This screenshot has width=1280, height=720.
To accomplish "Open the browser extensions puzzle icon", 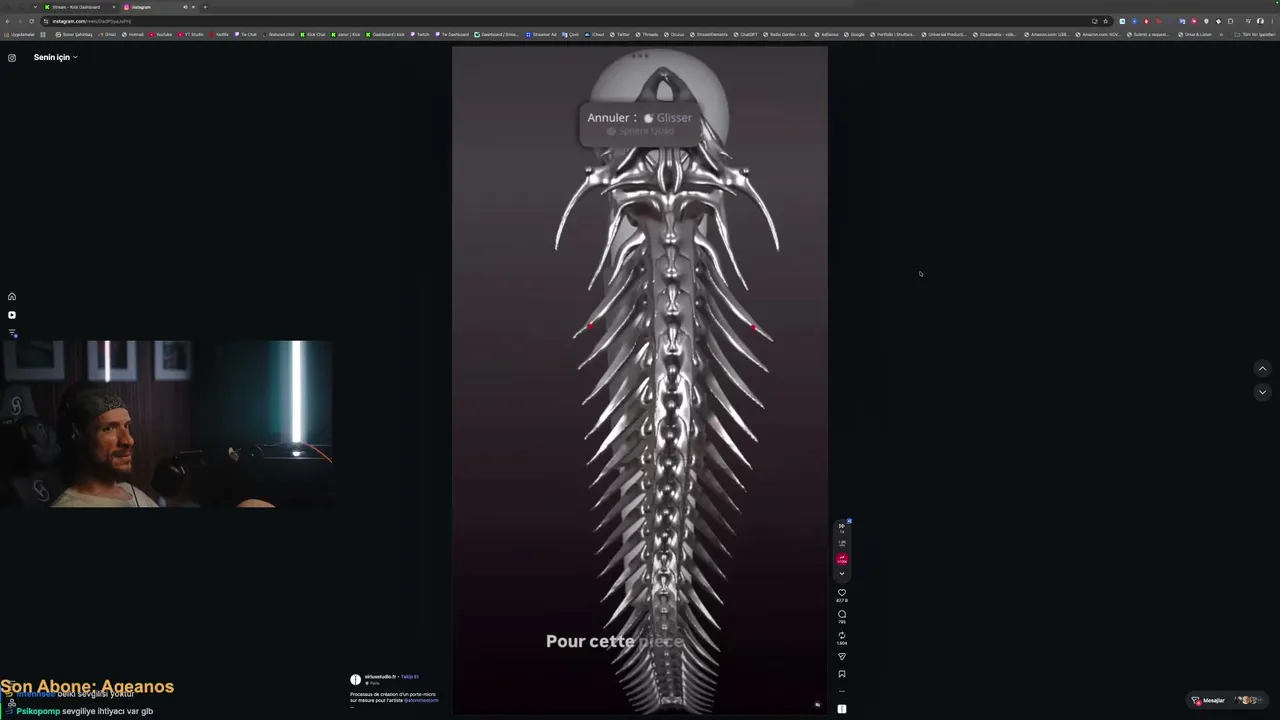I will (1230, 21).
